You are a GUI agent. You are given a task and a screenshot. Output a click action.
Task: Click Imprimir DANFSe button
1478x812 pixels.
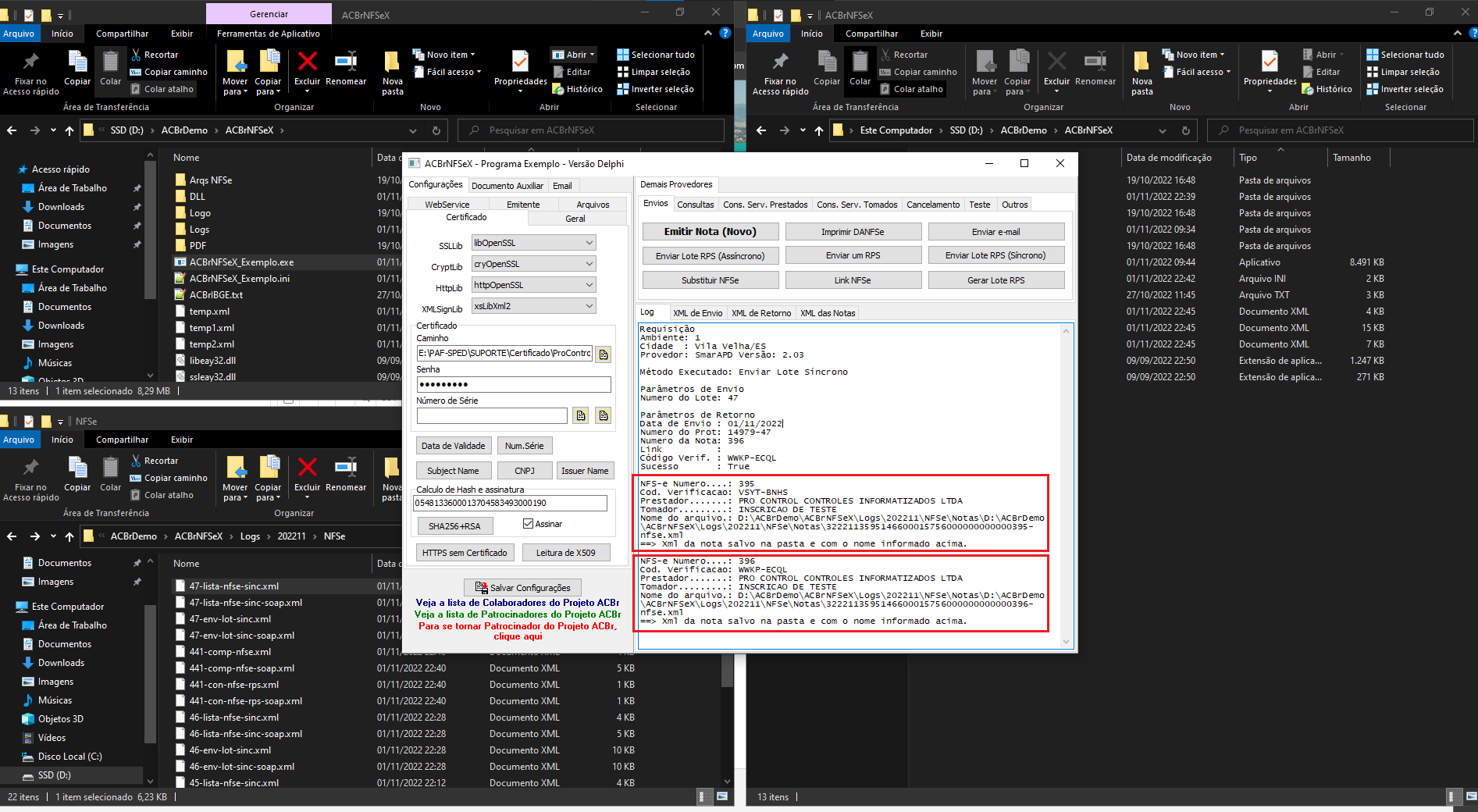click(853, 232)
